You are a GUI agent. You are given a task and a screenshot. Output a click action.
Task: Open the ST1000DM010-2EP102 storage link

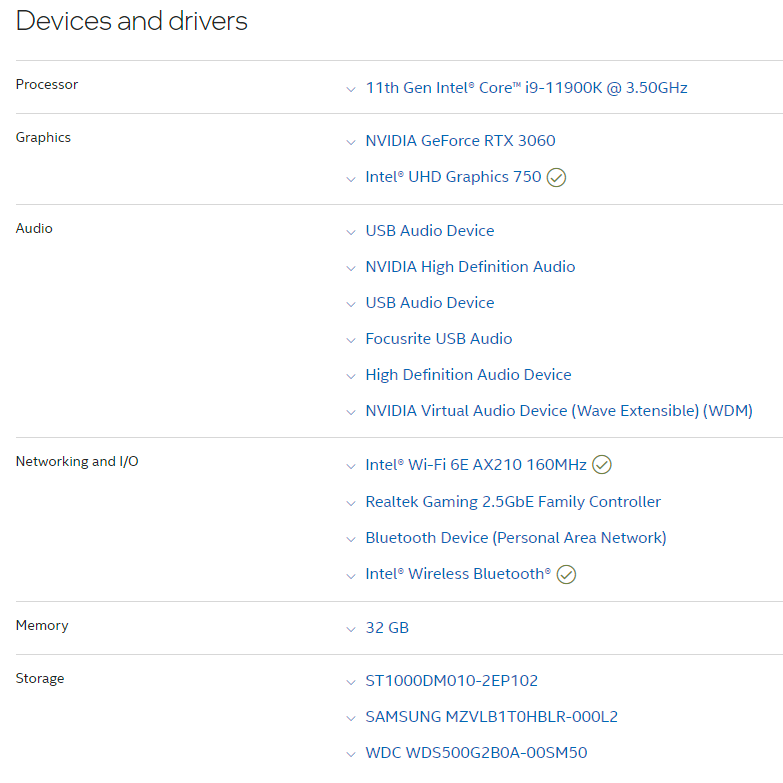point(451,681)
